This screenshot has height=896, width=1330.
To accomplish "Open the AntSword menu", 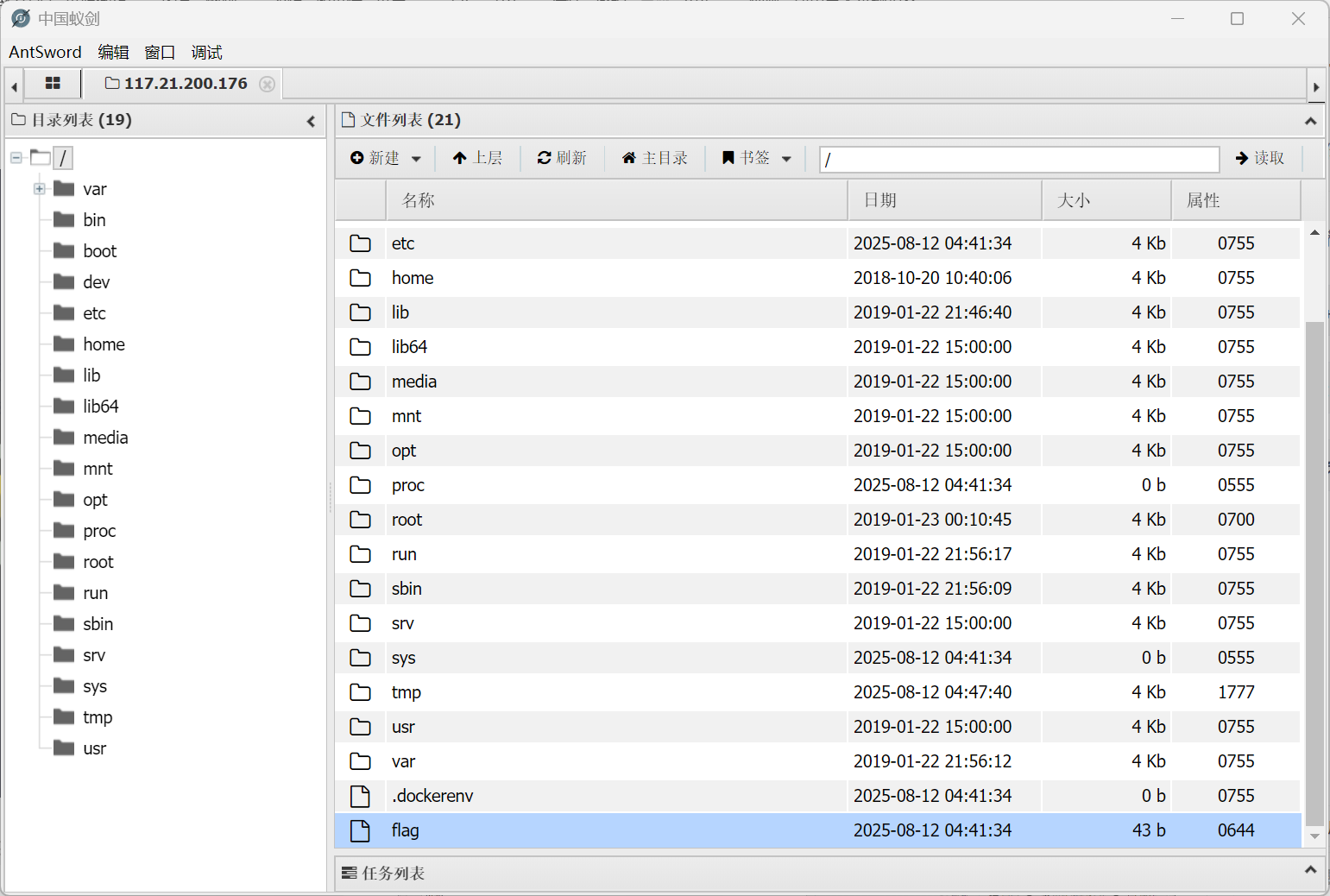I will click(x=45, y=53).
